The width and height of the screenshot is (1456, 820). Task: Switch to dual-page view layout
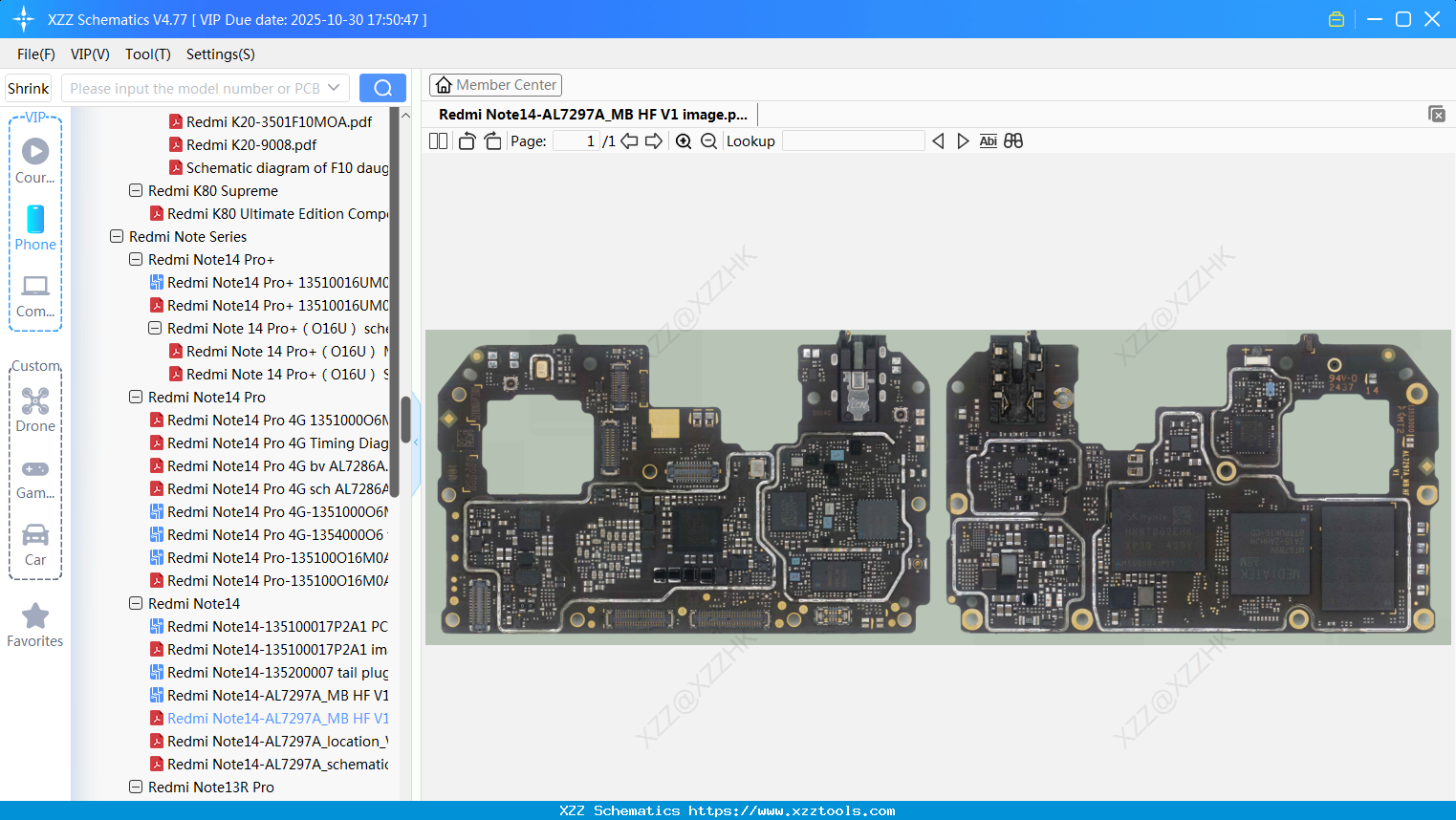(438, 140)
